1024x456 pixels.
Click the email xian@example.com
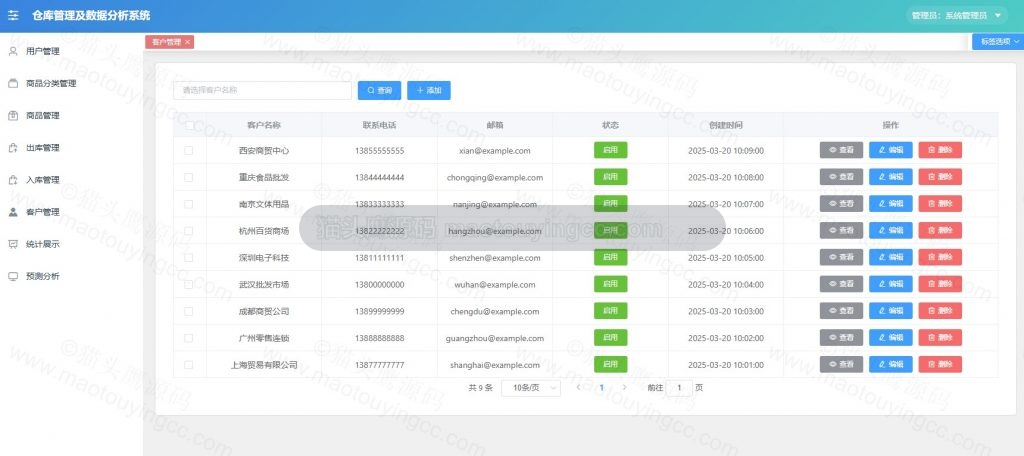[x=494, y=150]
